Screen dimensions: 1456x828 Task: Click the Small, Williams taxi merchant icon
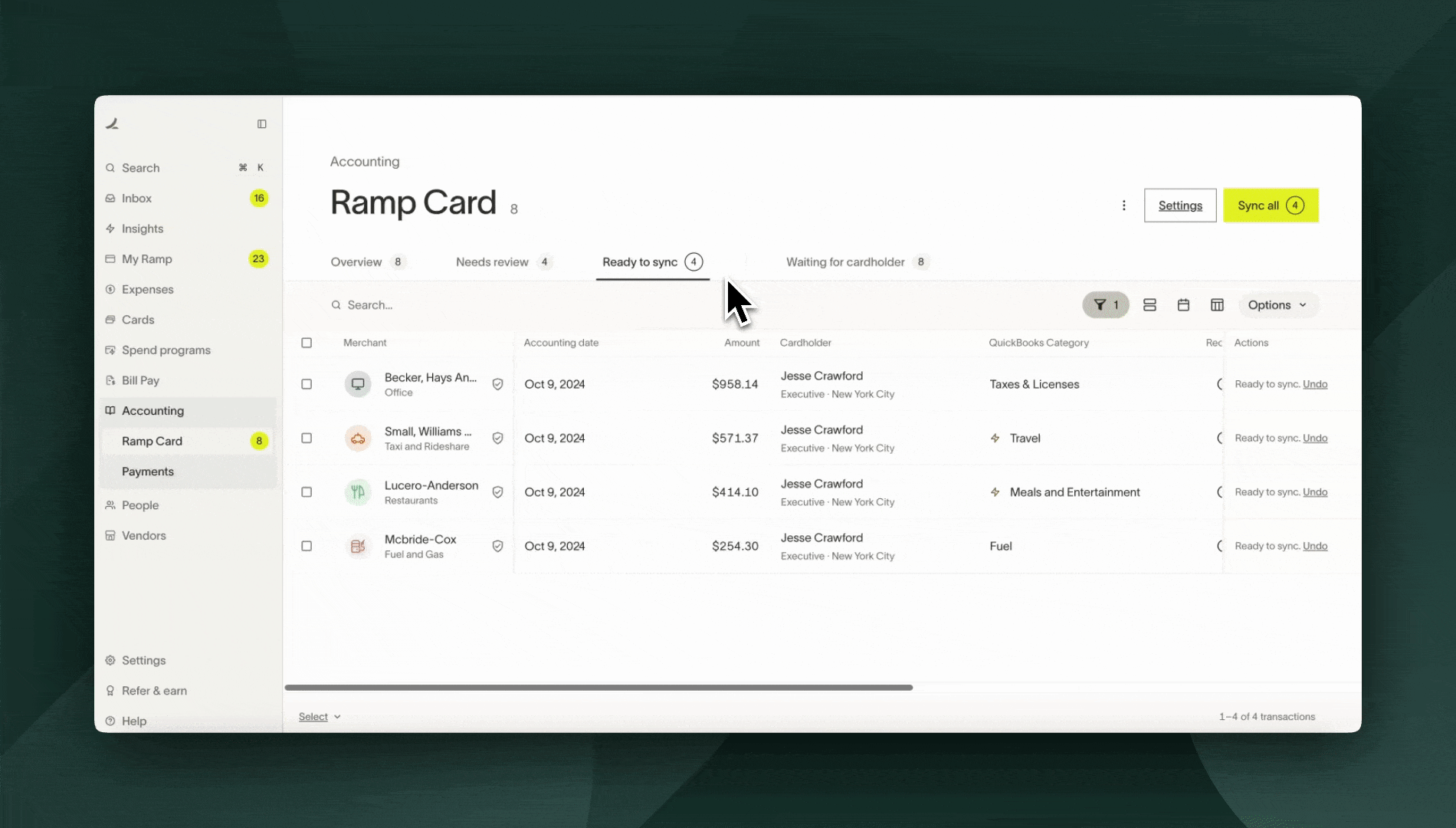(x=358, y=439)
